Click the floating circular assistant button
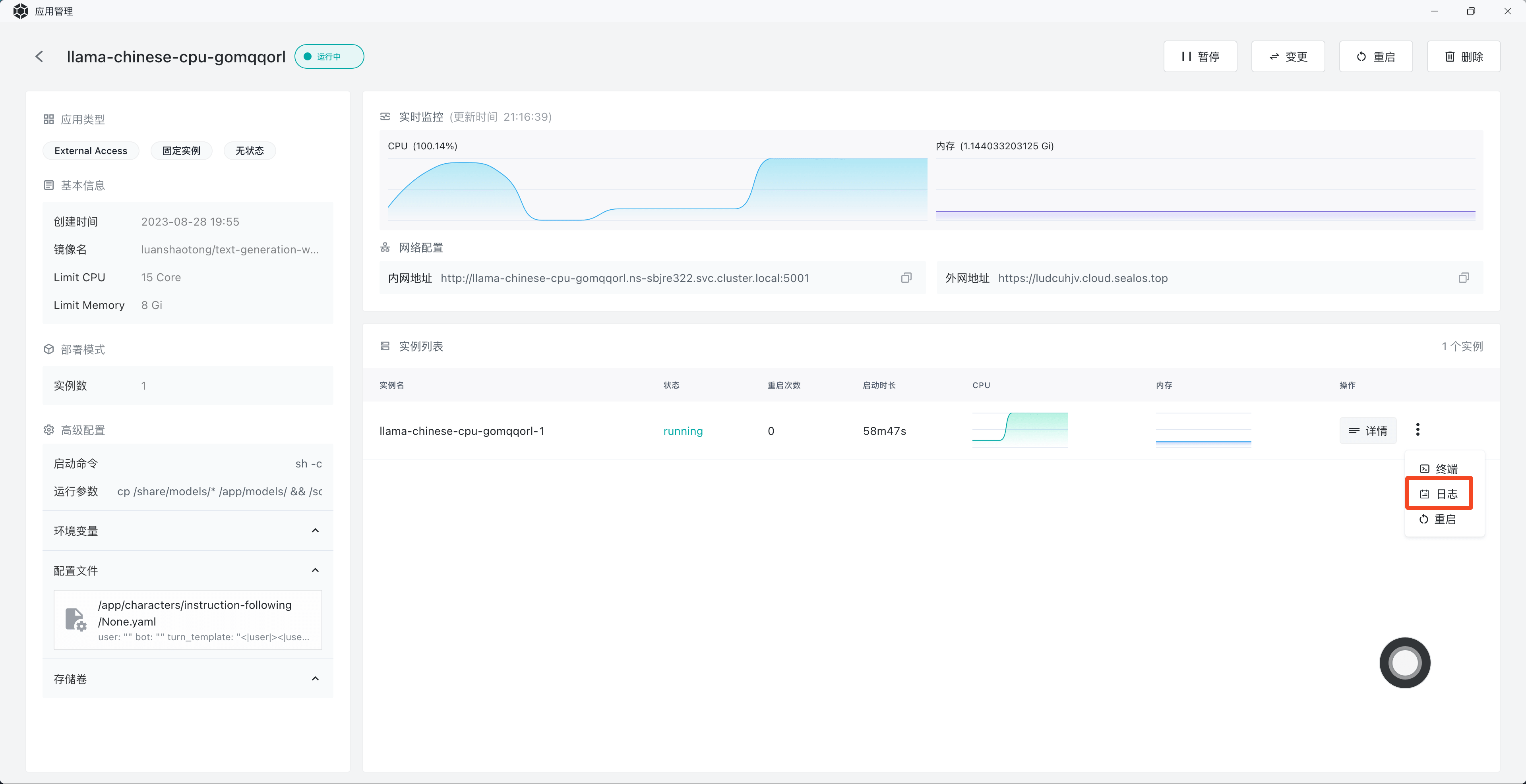Screen dimensions: 1526x784 coord(1404,662)
